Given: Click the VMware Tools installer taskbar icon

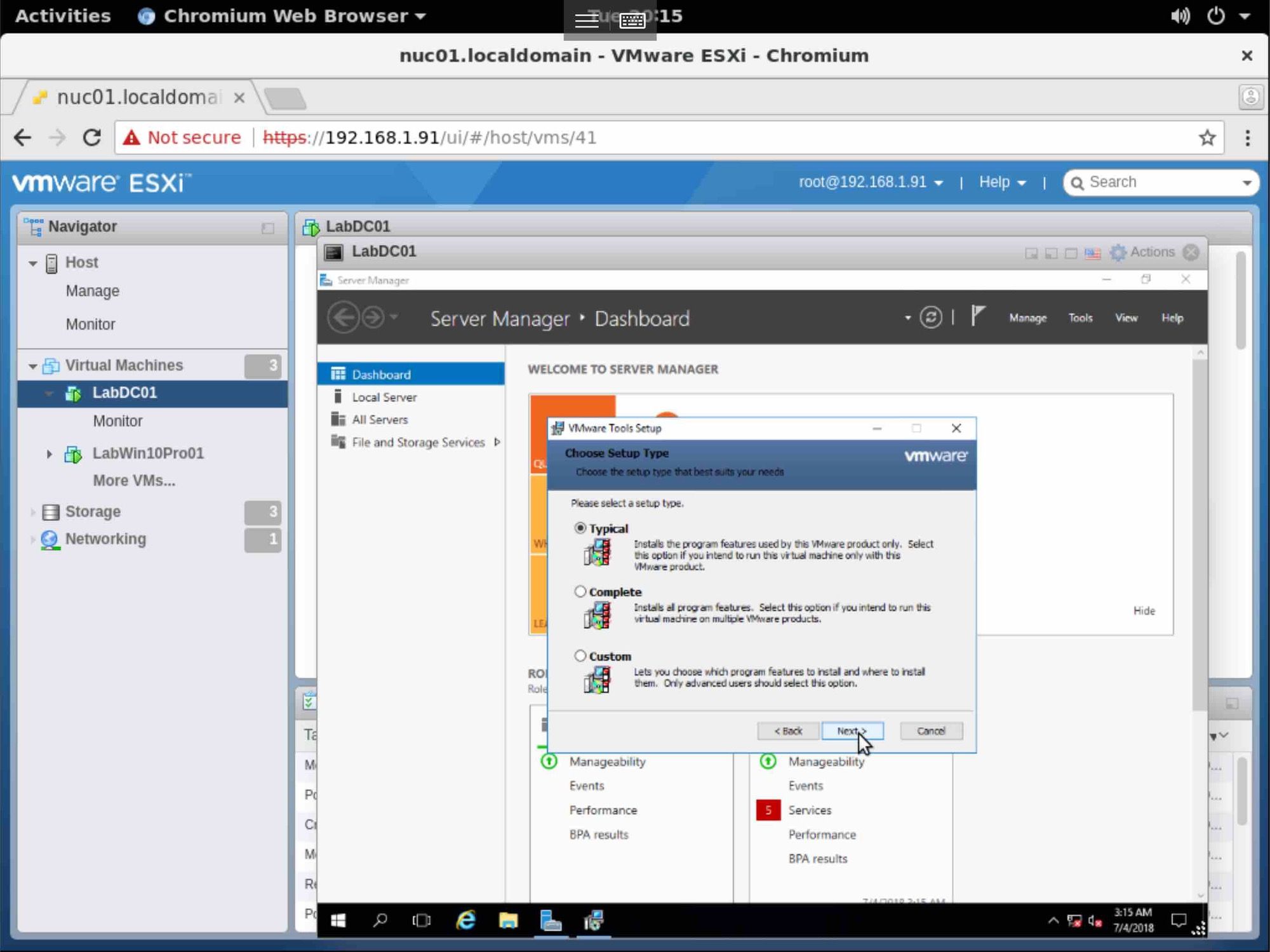Looking at the screenshot, I should (593, 920).
